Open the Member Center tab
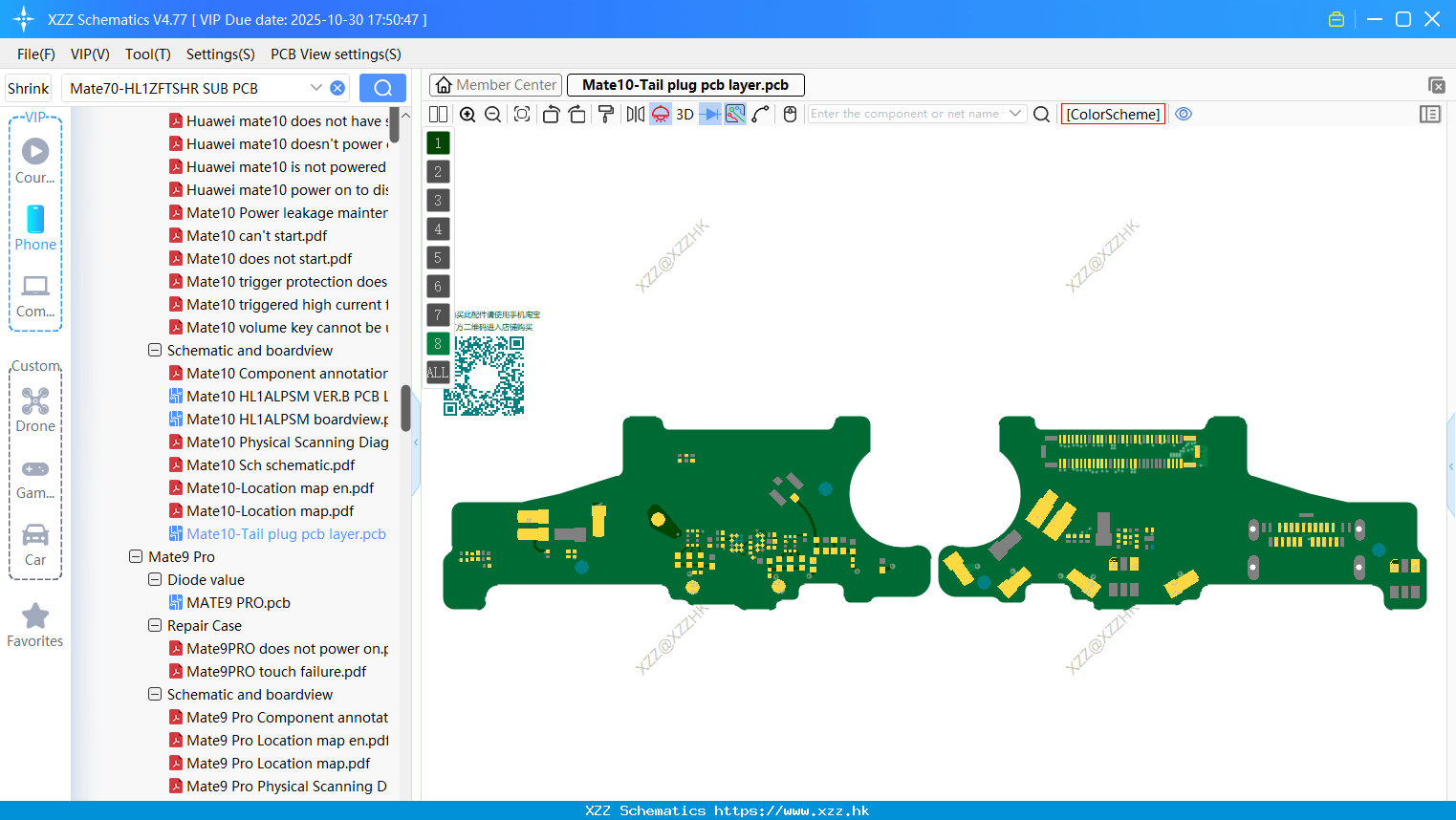The height and width of the screenshot is (820, 1456). (495, 85)
